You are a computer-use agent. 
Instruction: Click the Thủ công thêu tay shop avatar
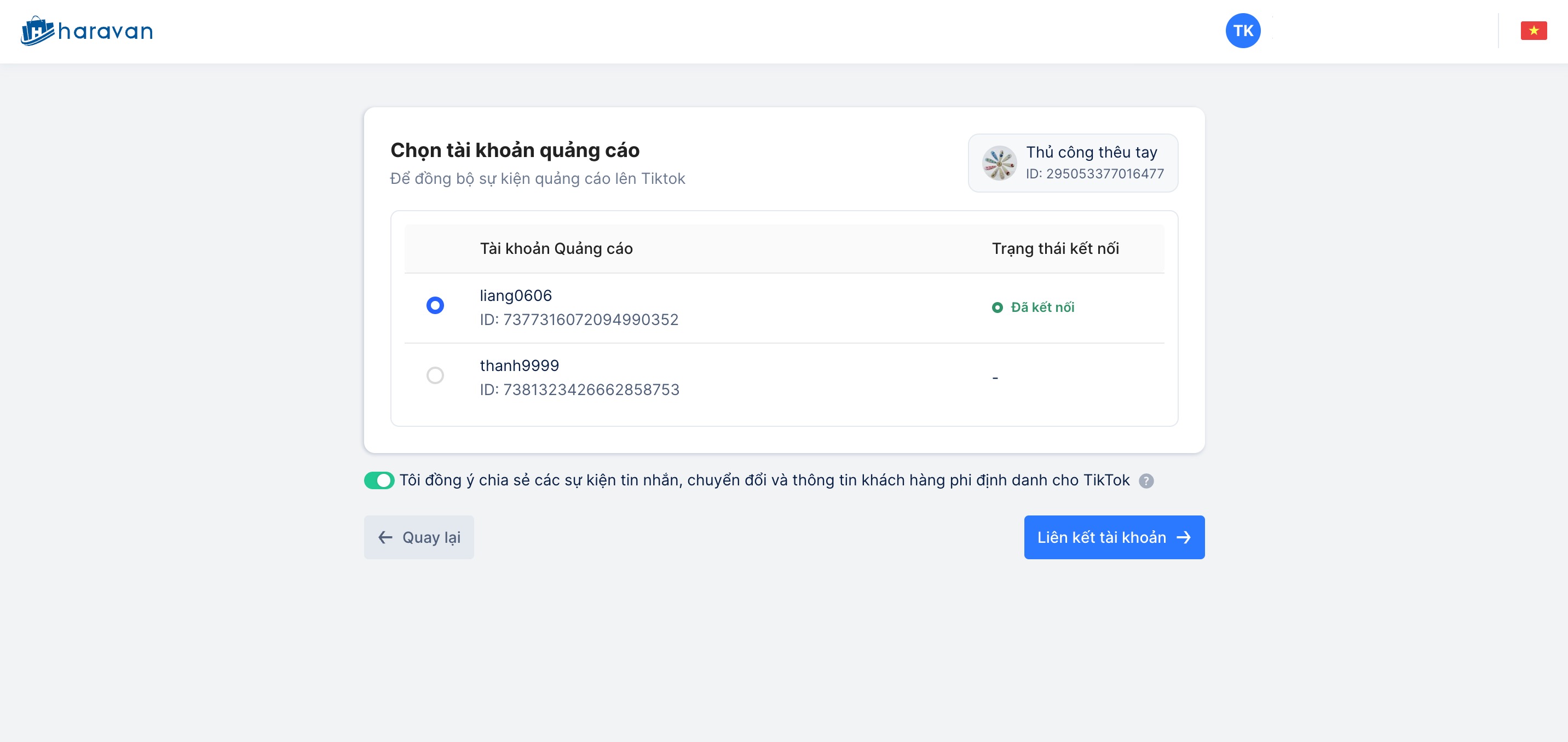coord(999,163)
